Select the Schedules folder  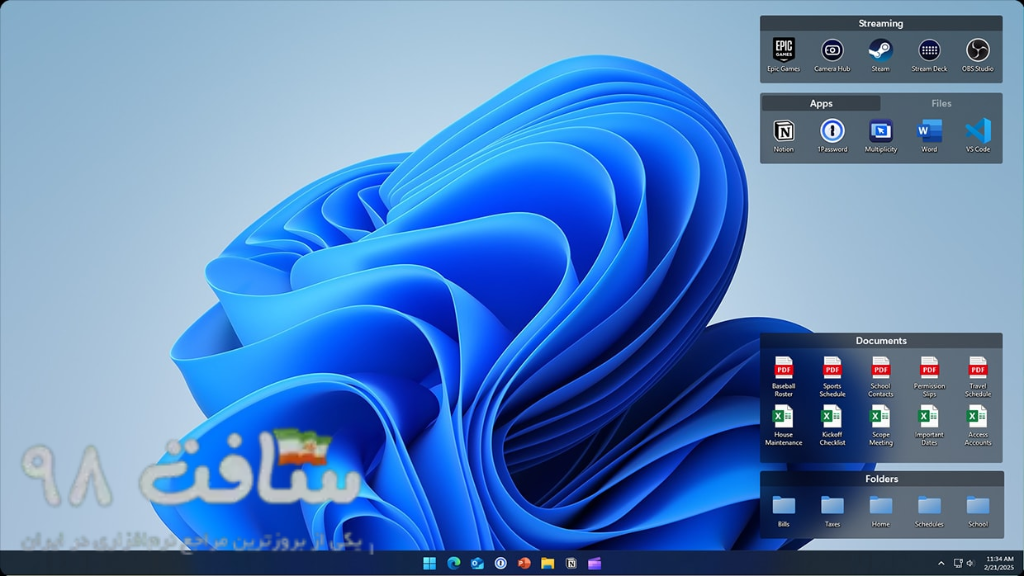click(929, 511)
